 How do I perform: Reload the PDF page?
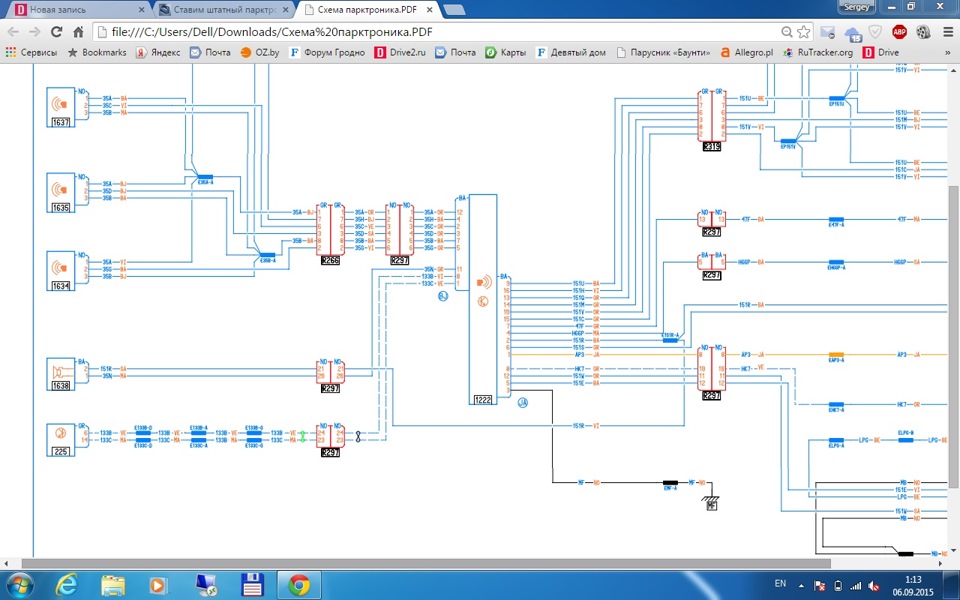coord(56,32)
